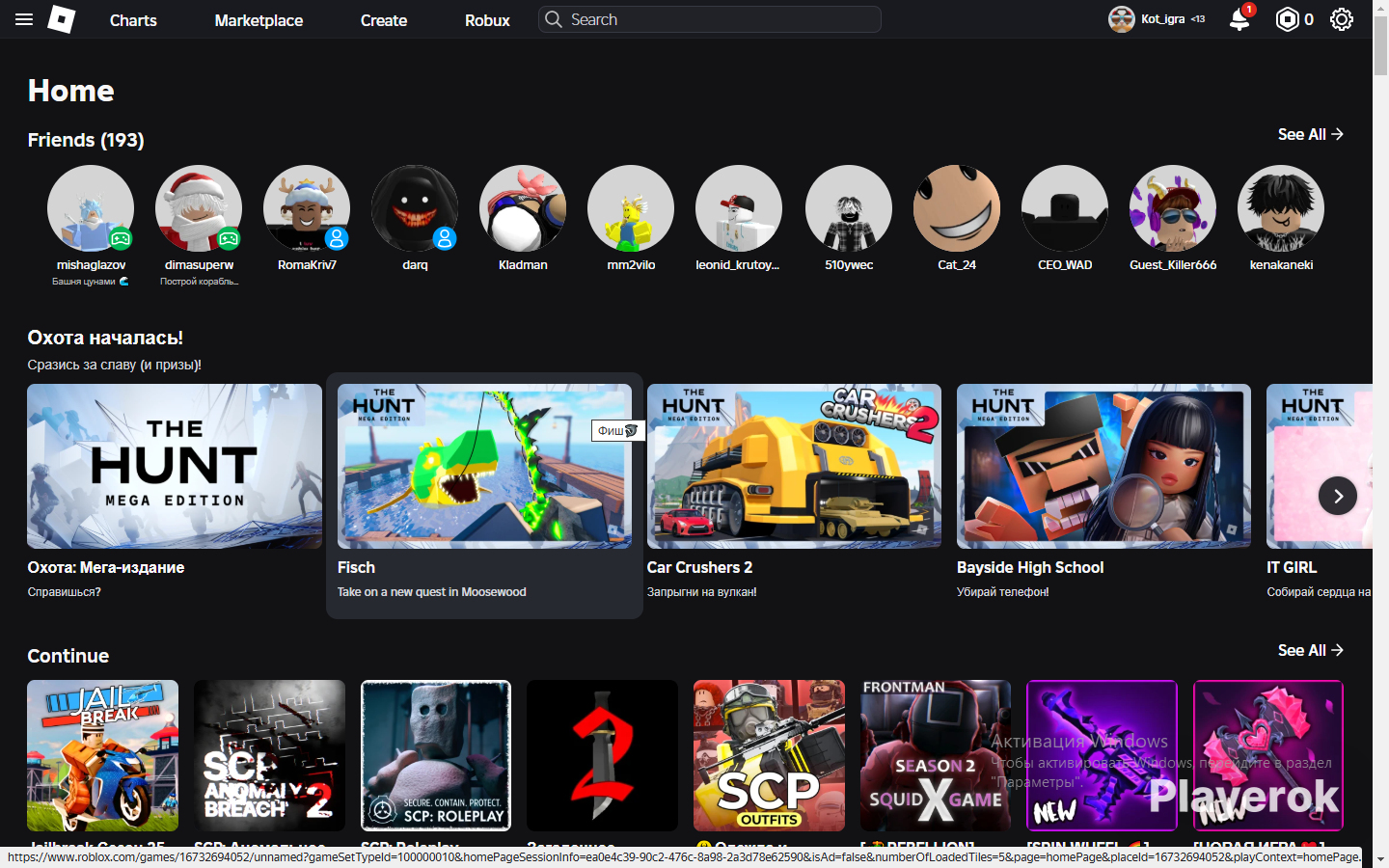Viewport: 1389px width, 868px height.
Task: Open 510ywec's friend avatar
Action: click(x=849, y=208)
